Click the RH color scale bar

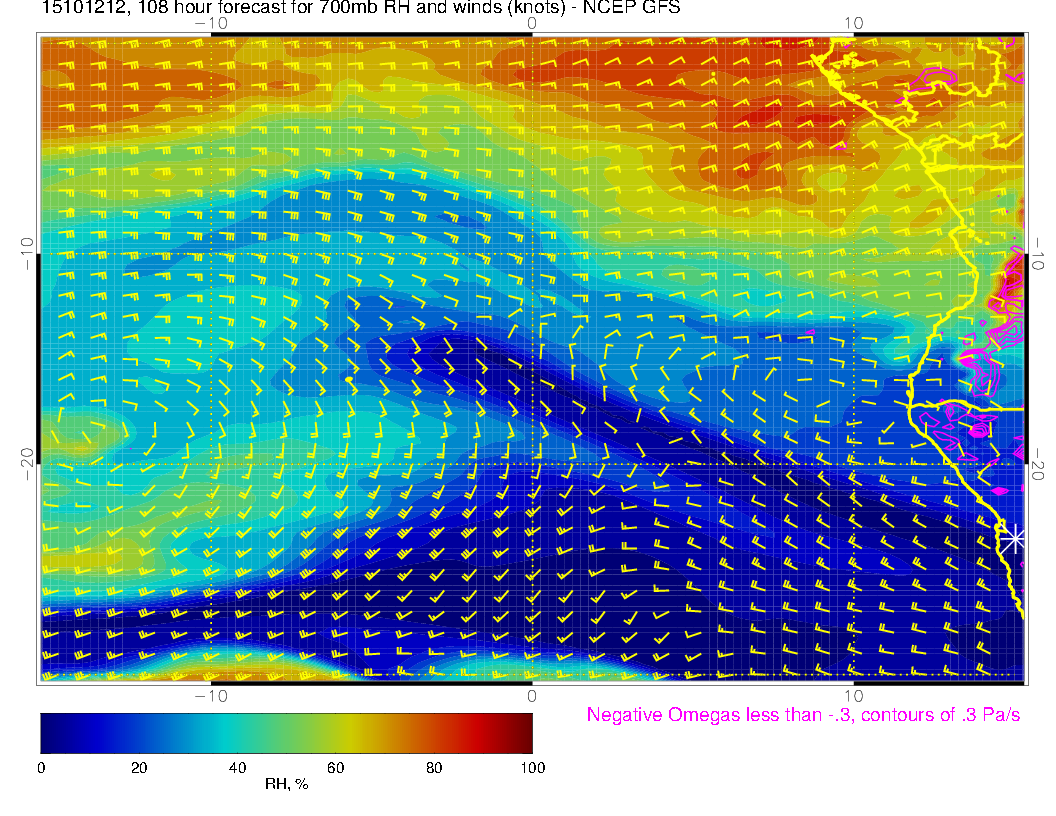[x=286, y=733]
